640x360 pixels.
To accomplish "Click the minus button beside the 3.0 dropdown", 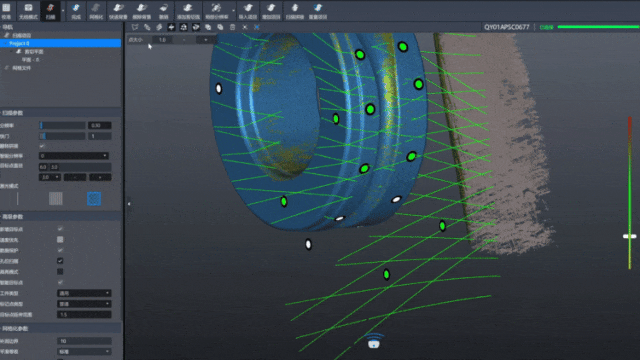I will pos(75,177).
